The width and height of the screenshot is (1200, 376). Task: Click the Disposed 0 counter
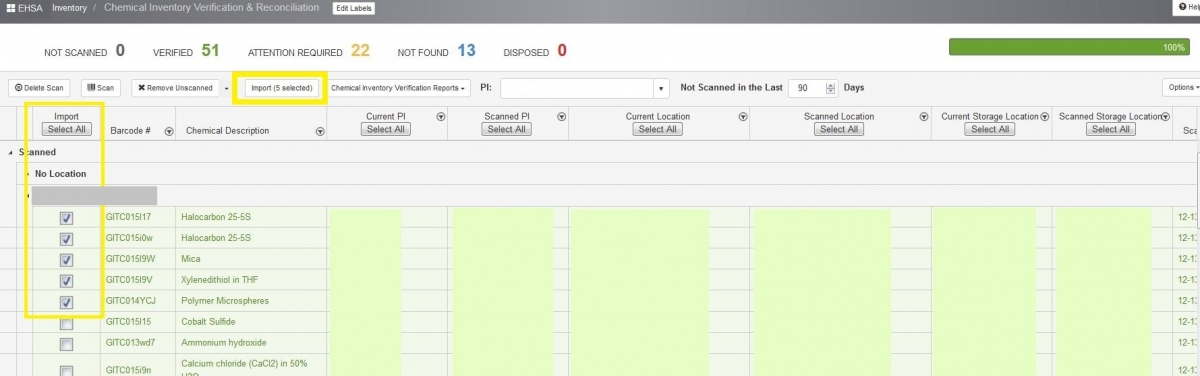click(535, 50)
